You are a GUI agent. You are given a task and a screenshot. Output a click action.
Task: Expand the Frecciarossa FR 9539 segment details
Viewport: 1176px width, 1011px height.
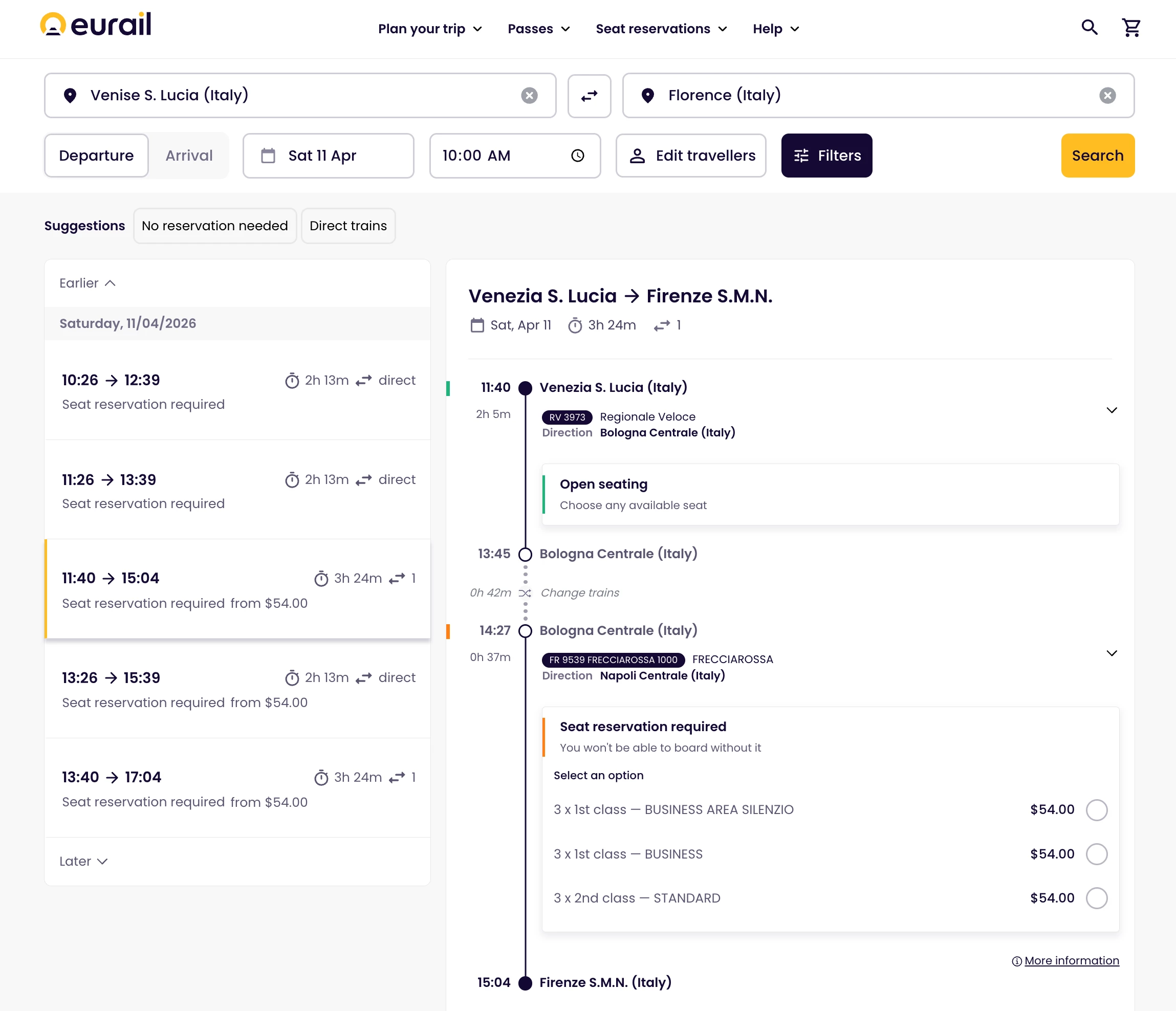(x=1112, y=653)
